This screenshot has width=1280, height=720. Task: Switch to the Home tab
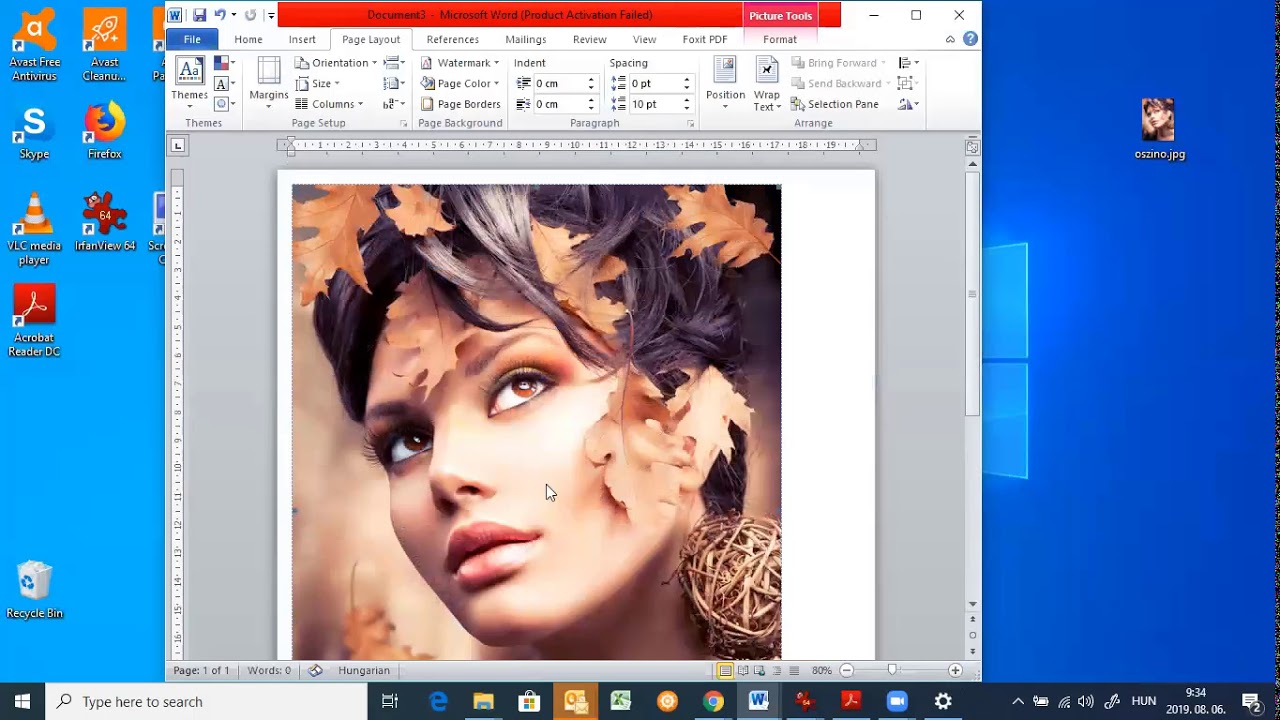click(248, 39)
